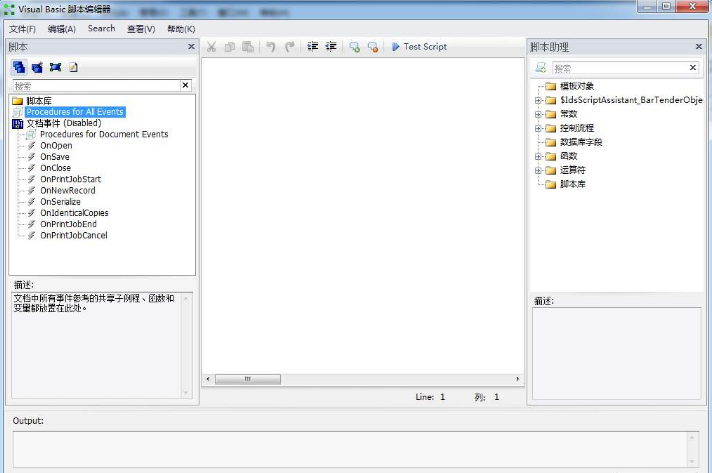Click the first indent icon, beside Redo
The image size is (712, 473).
(312, 46)
